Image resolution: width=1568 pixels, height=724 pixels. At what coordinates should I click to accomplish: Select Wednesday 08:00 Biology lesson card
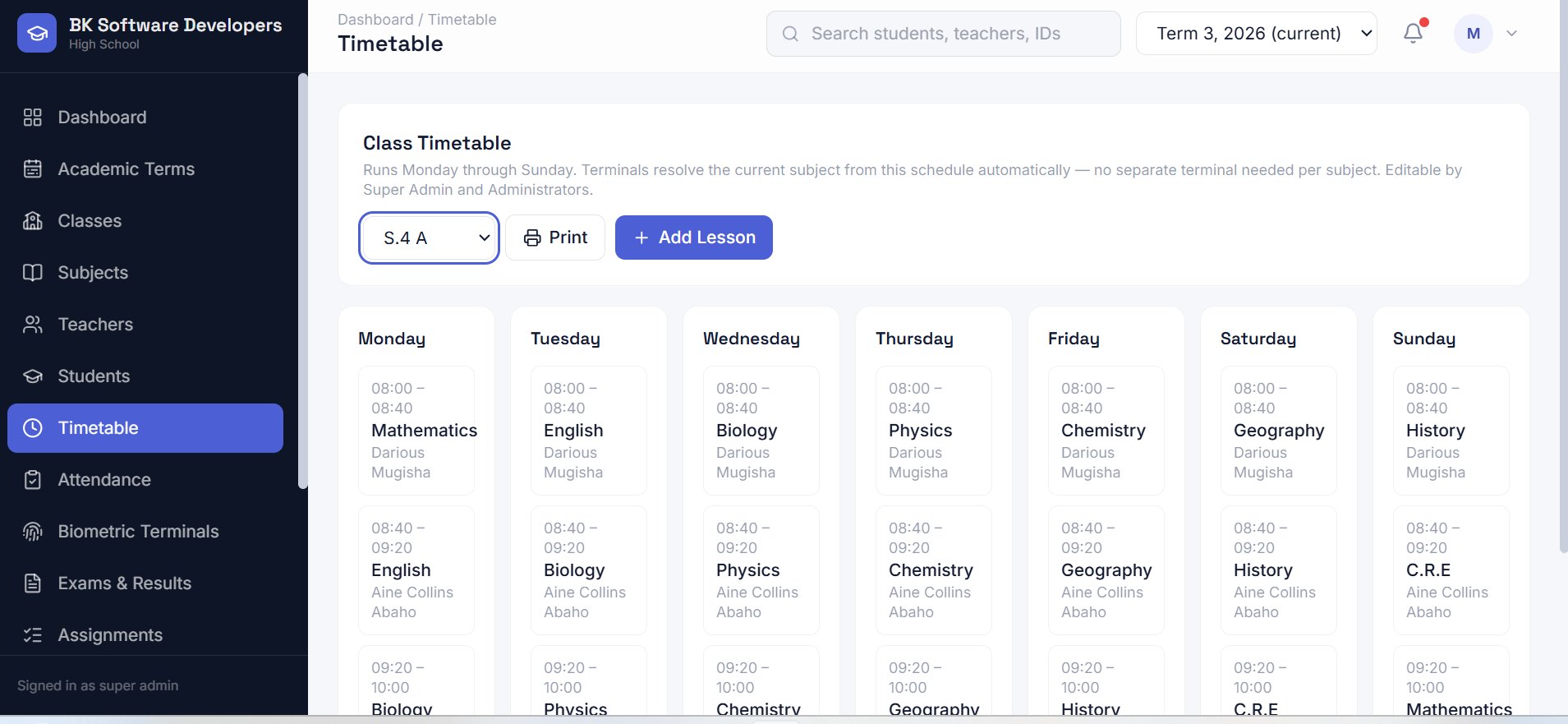[x=761, y=431]
